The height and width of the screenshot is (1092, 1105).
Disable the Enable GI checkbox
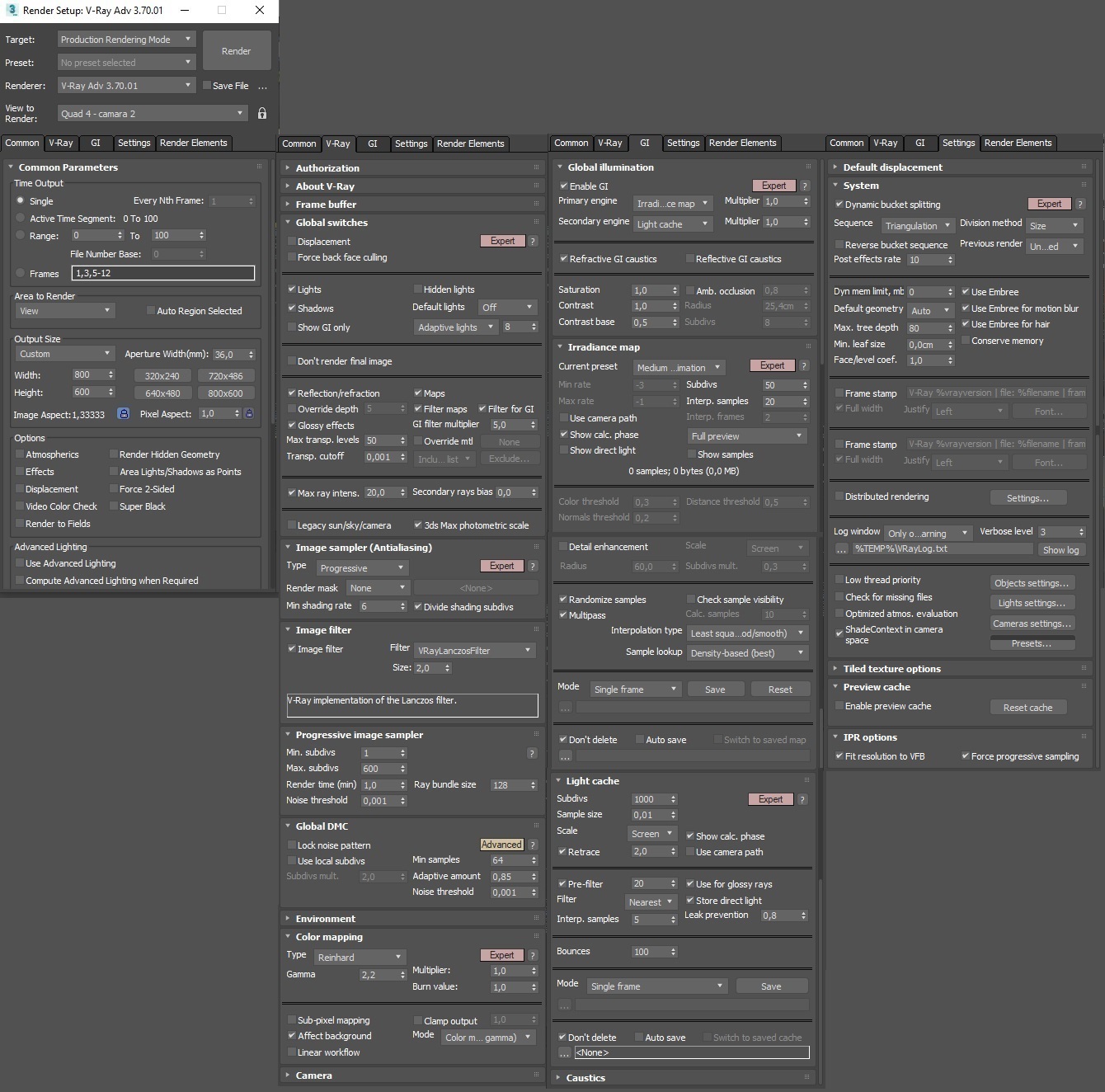[564, 186]
